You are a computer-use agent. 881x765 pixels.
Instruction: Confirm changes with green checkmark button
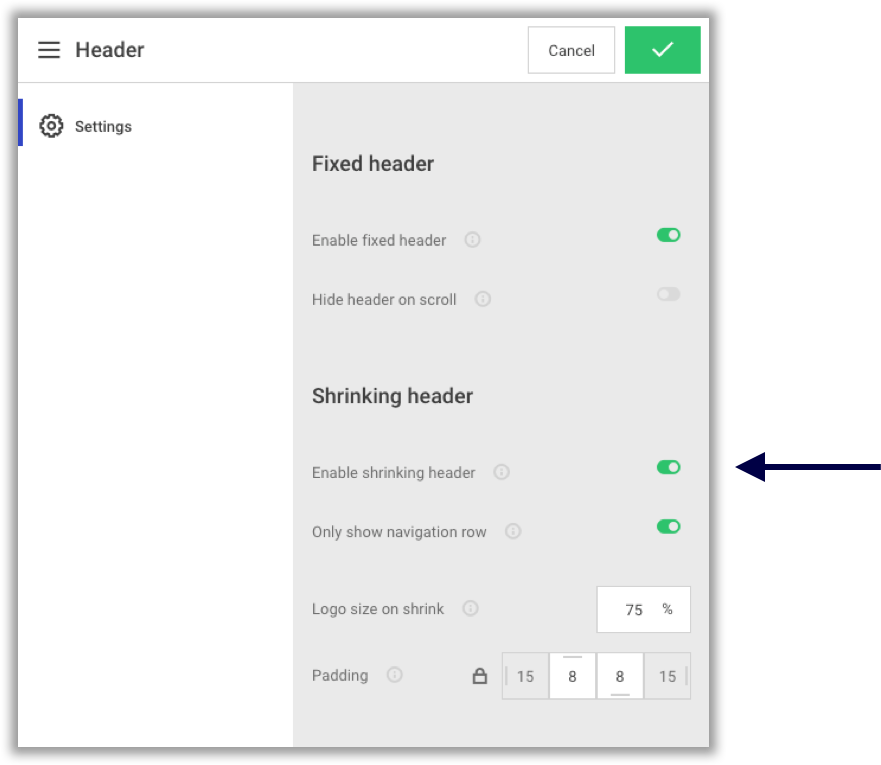pyautogui.click(x=662, y=50)
